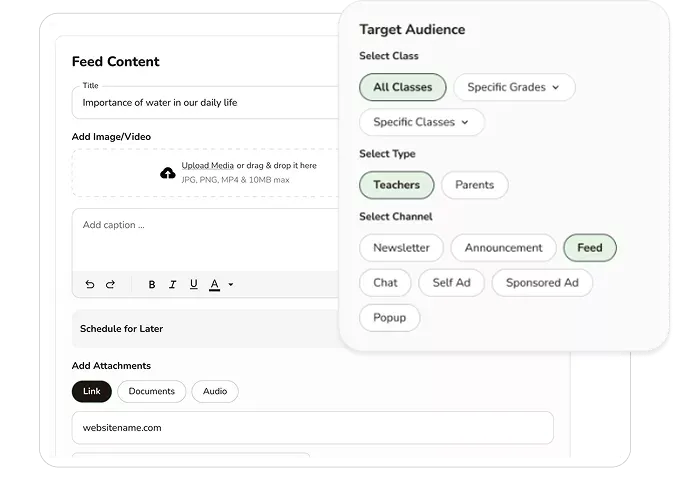Toggle bold text formatting
This screenshot has width=674, height=481.
click(152, 285)
